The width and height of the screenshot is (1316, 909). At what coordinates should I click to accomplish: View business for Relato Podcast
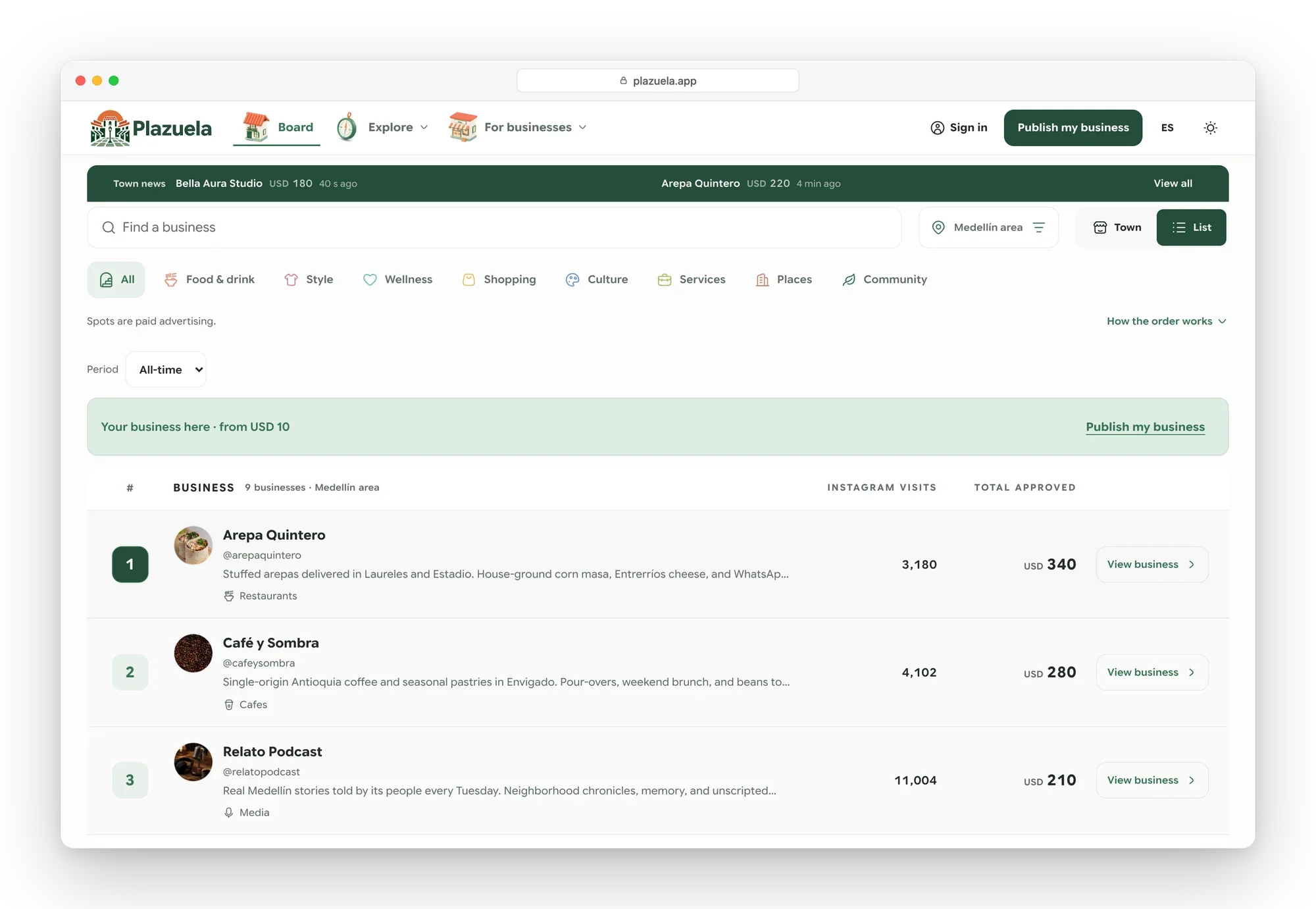(x=1152, y=781)
